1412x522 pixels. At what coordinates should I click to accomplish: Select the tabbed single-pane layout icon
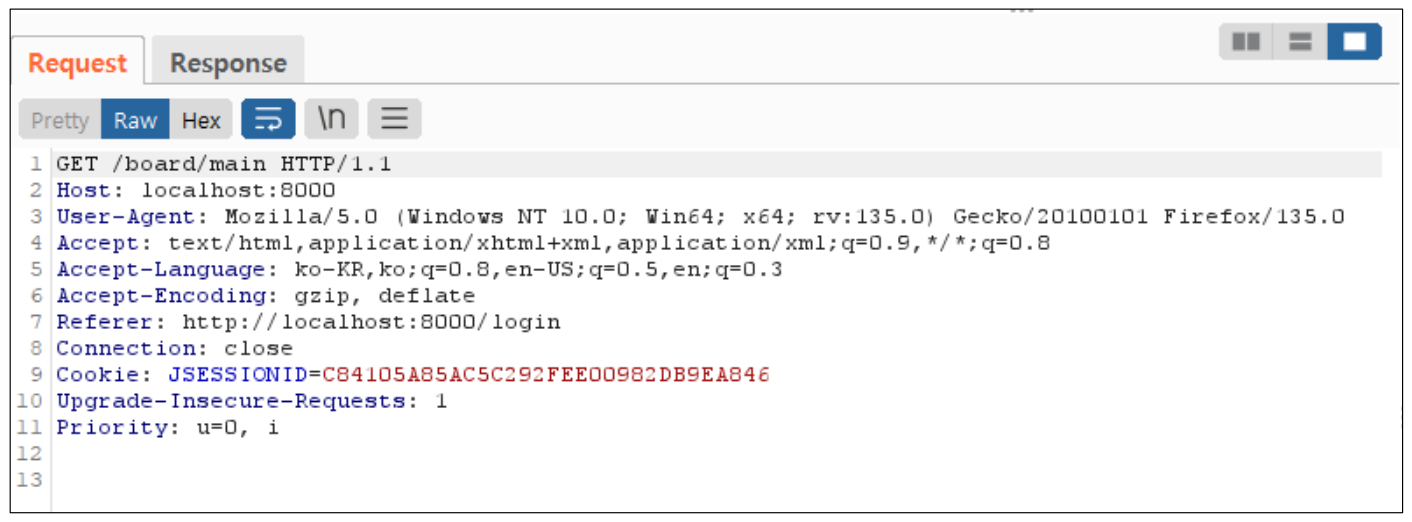[x=1354, y=42]
